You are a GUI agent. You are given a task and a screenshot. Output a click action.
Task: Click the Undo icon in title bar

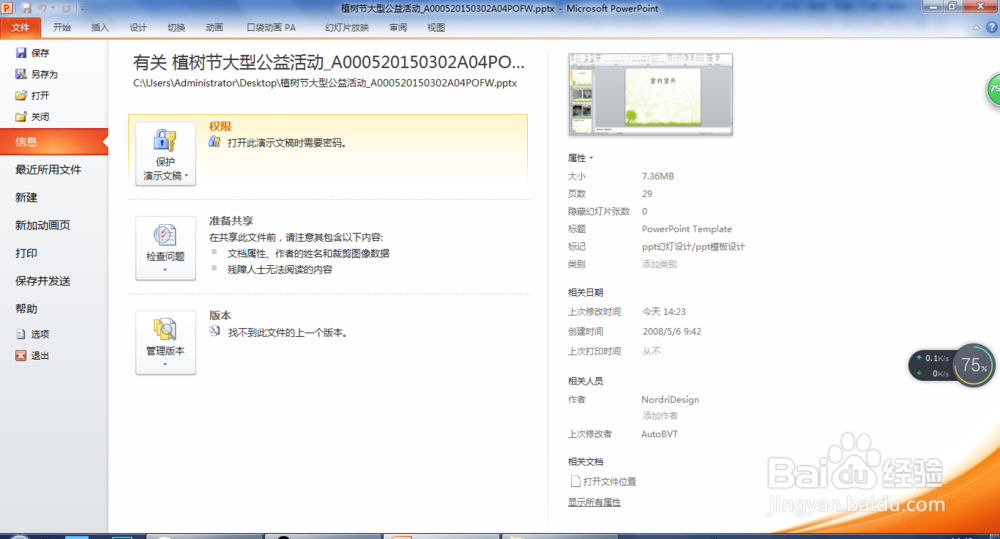[x=43, y=8]
